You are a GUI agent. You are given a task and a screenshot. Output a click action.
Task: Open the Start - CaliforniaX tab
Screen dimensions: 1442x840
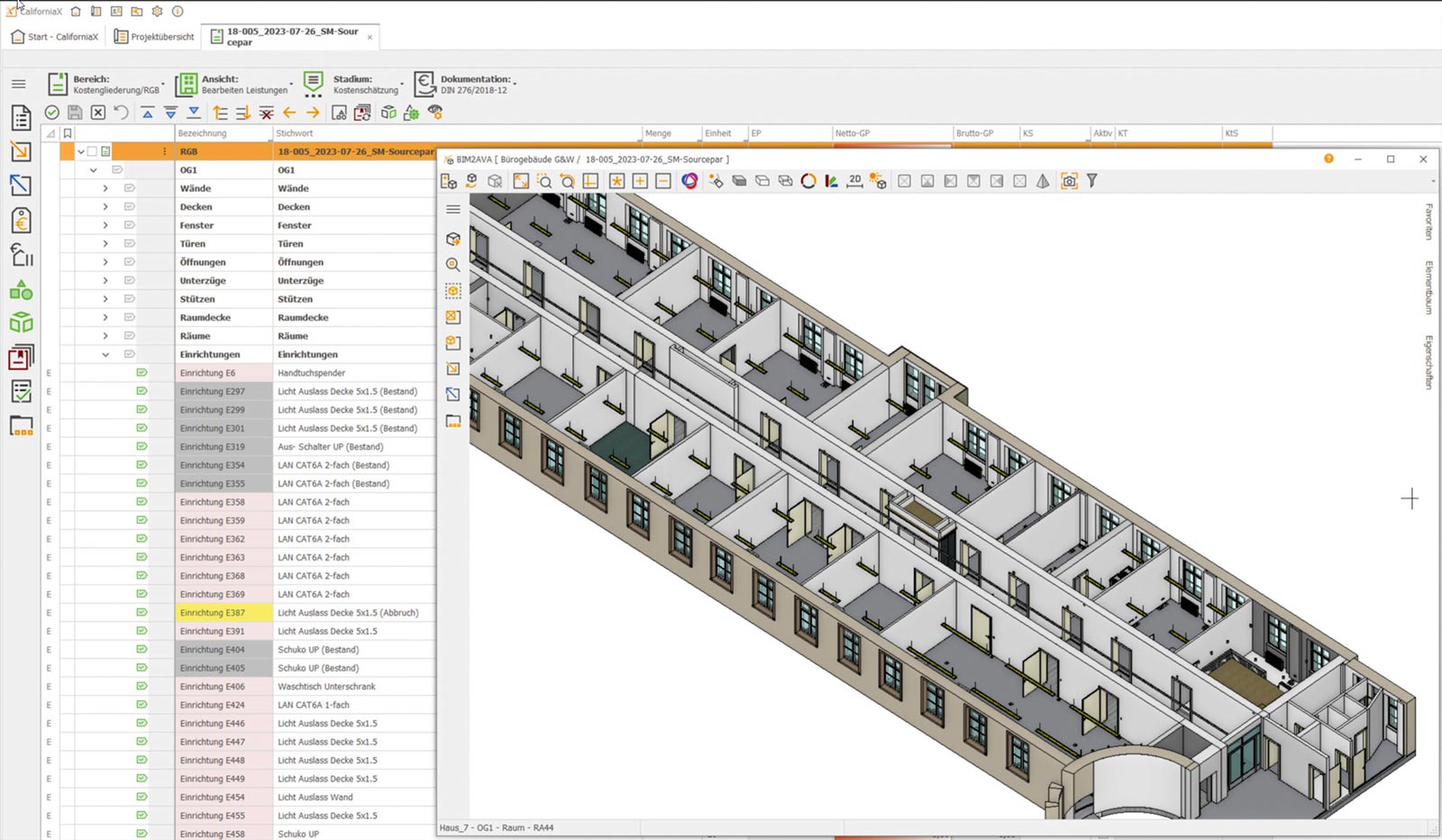[x=55, y=37]
